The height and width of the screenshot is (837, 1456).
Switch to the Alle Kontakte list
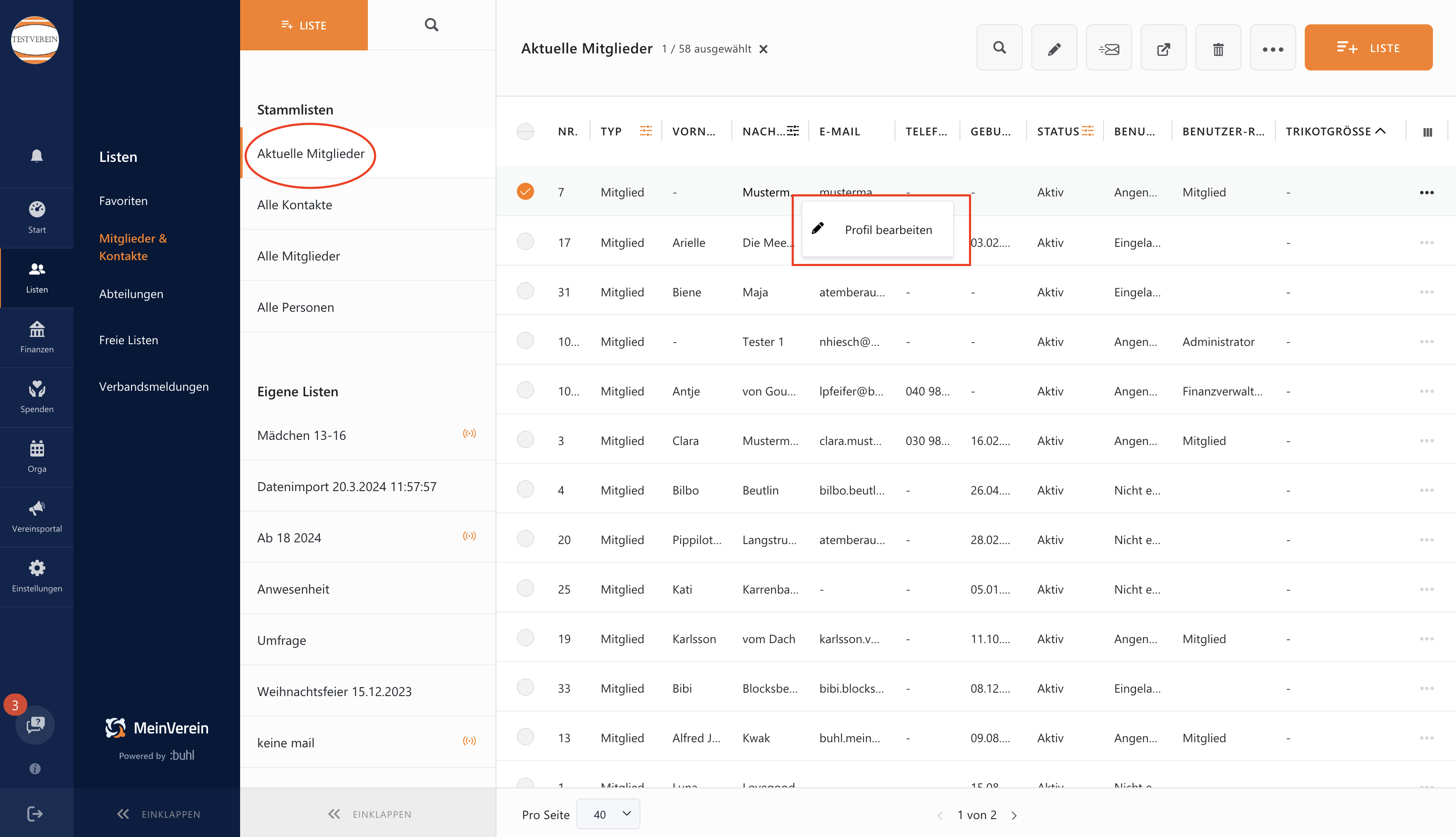click(294, 204)
